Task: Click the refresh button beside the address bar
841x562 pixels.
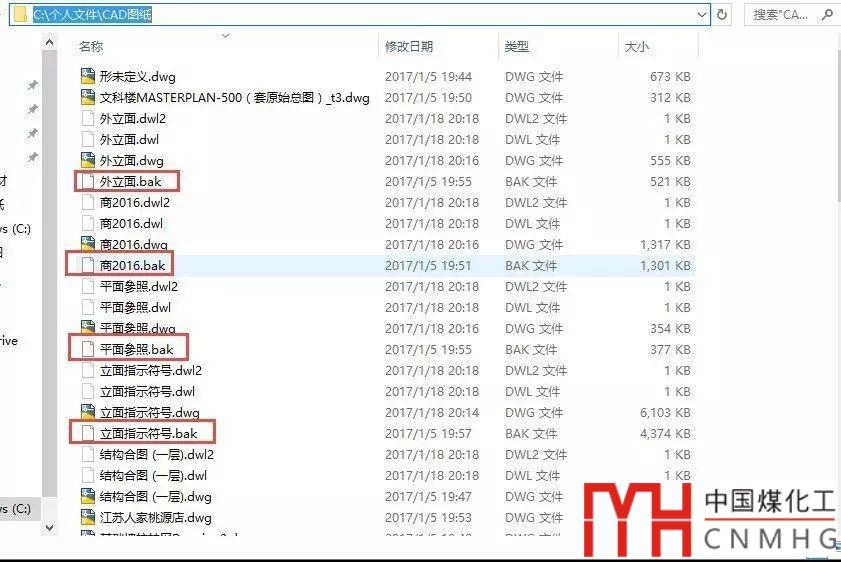Action: coord(722,14)
